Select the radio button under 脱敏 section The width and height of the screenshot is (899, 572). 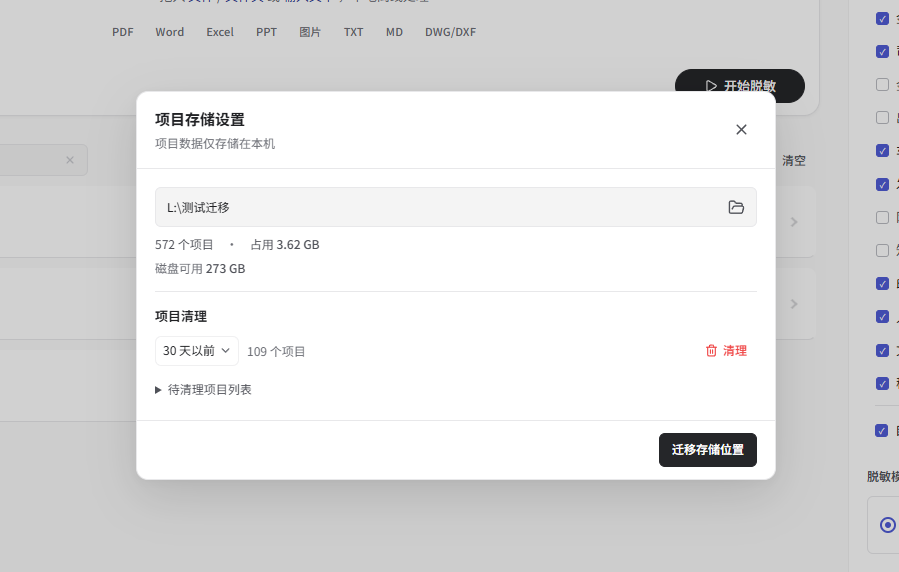tap(888, 524)
